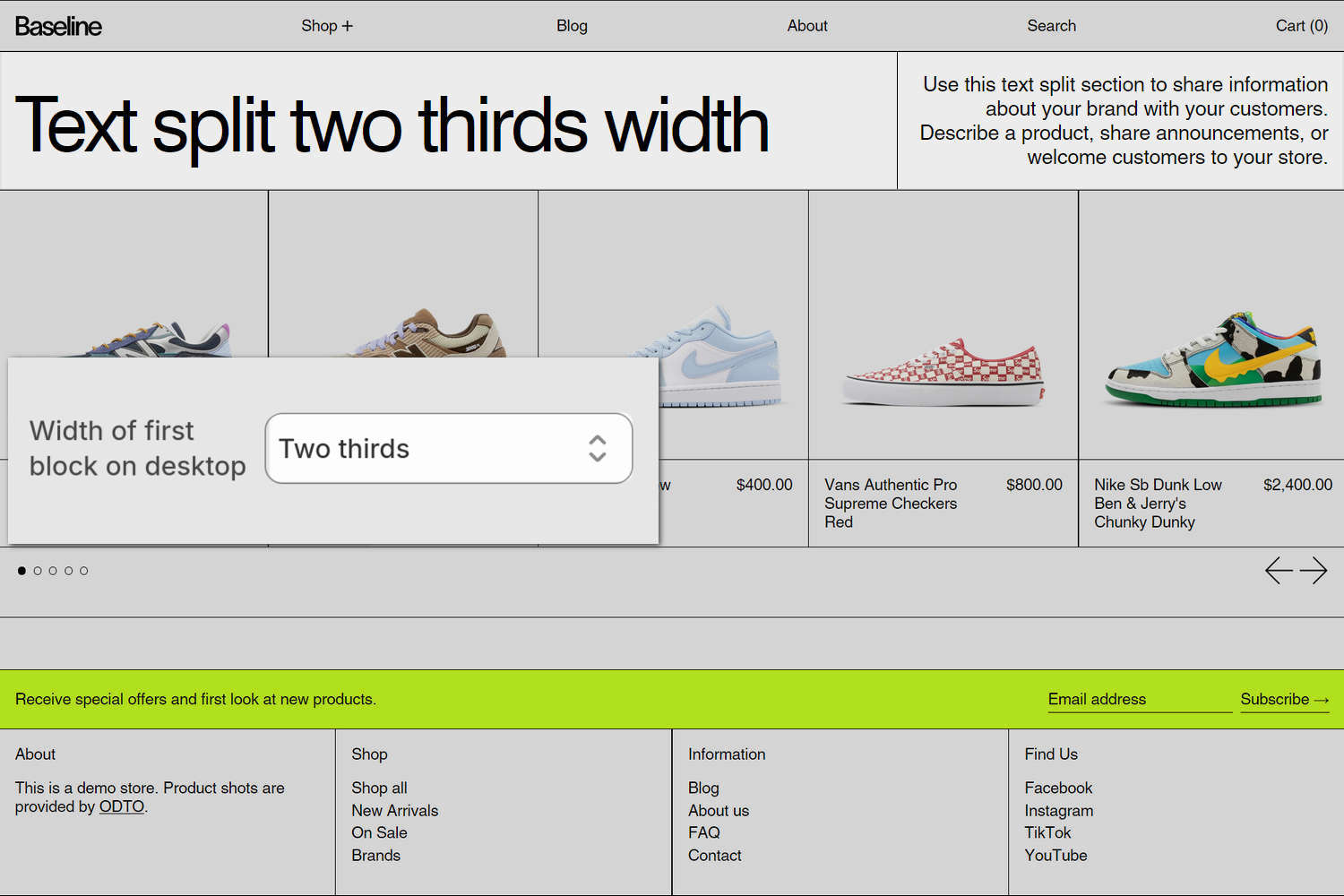
Task: Click the New Arrivals footer link
Action: click(395, 810)
